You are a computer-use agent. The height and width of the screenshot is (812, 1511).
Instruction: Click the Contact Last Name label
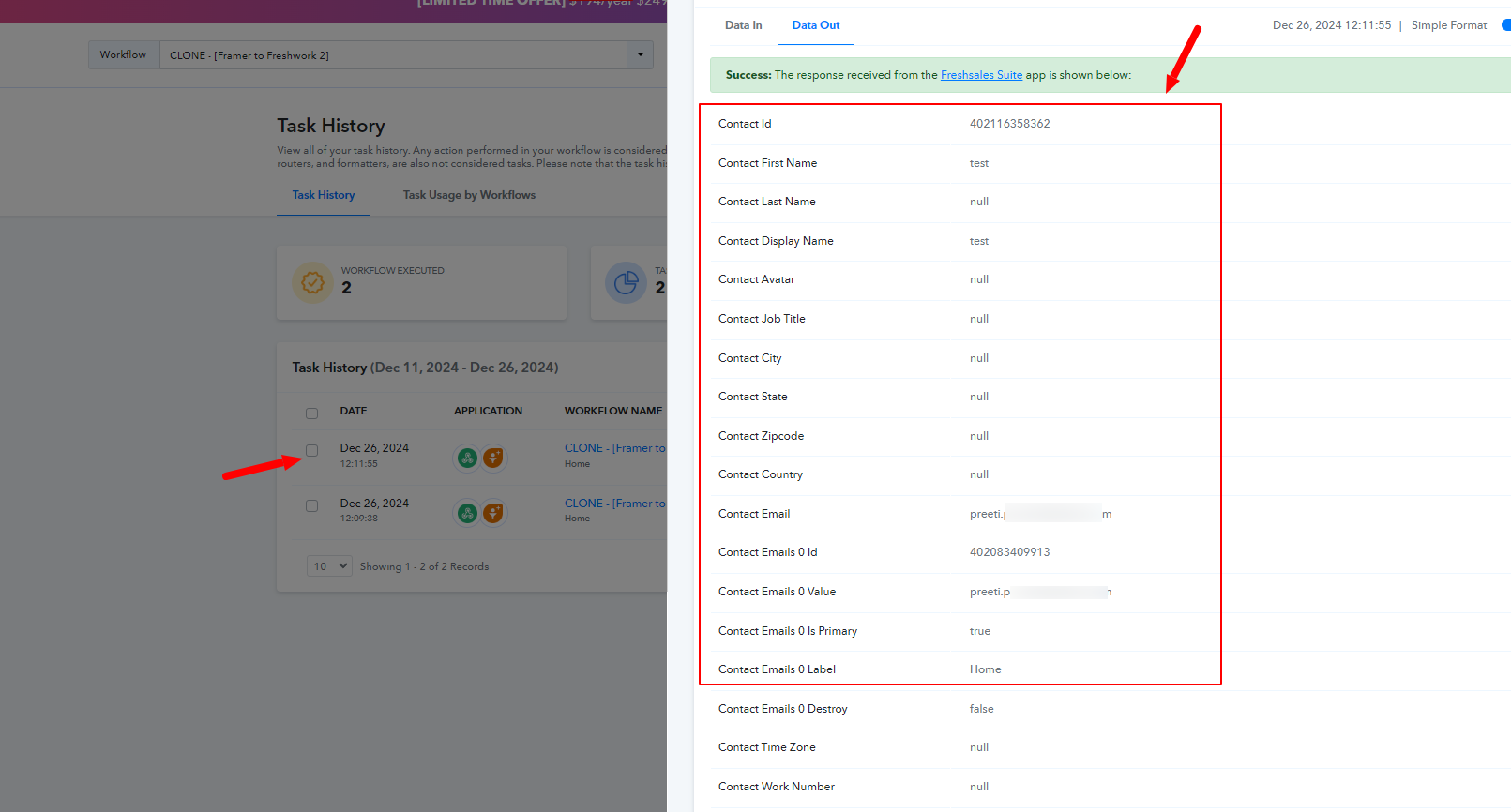[767, 202]
